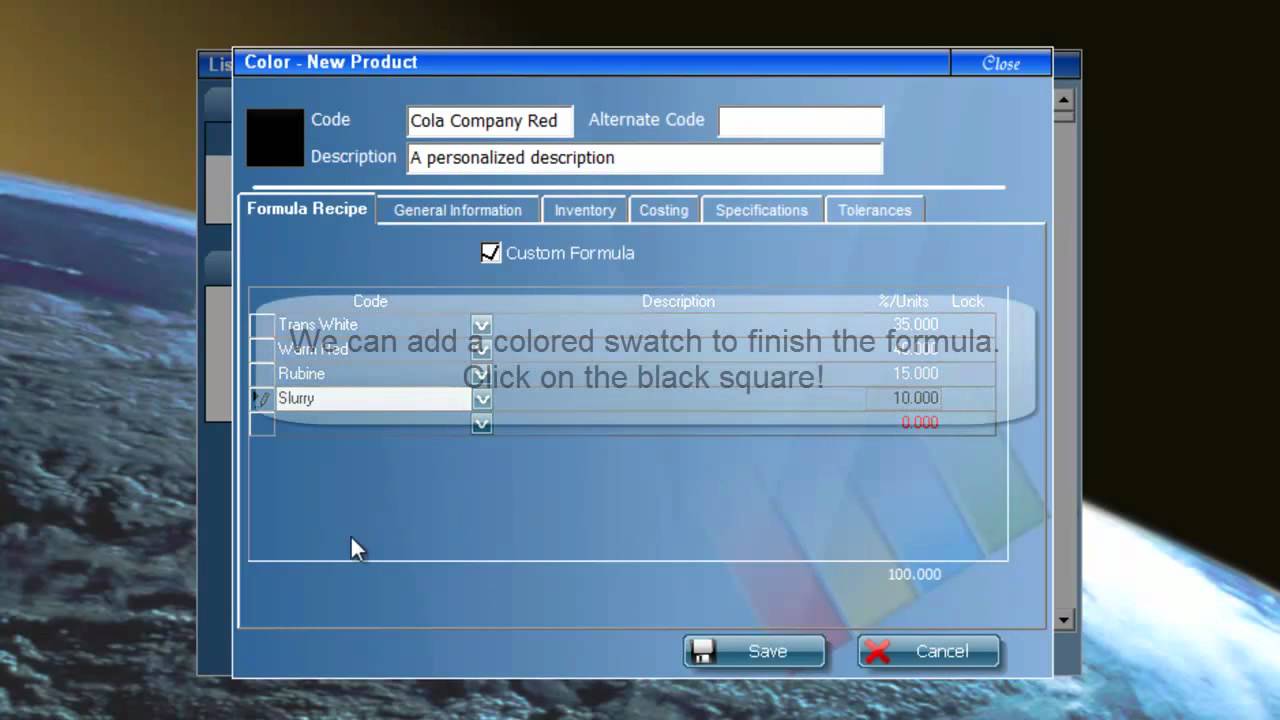Click the Lock column header
The width and height of the screenshot is (1280, 720).
[967, 301]
